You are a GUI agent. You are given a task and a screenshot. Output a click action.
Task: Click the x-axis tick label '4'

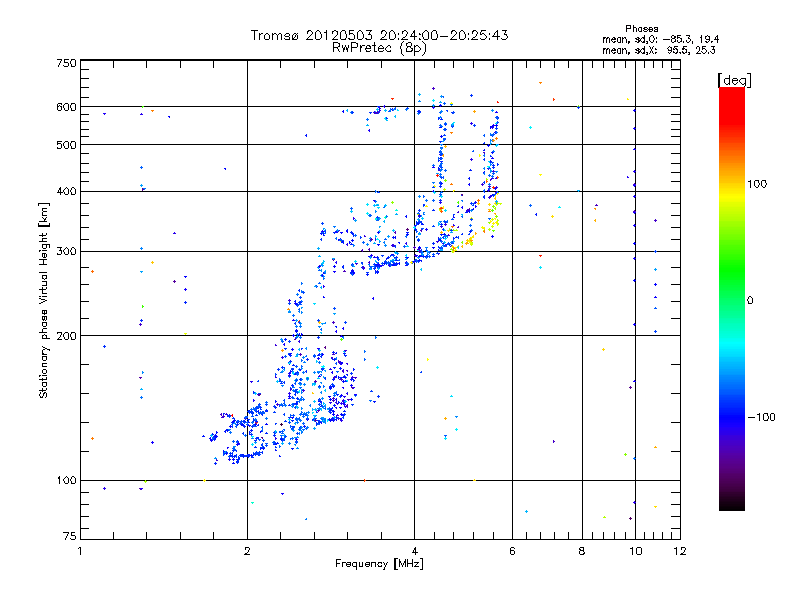pyautogui.click(x=415, y=551)
